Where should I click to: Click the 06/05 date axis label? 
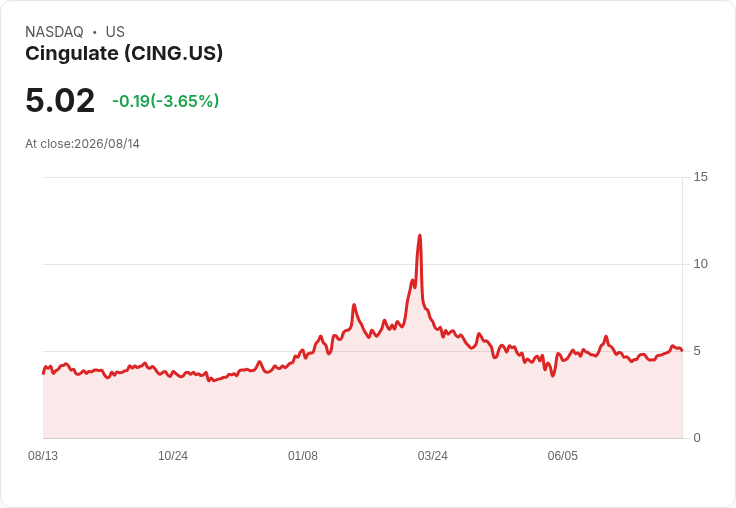562,455
